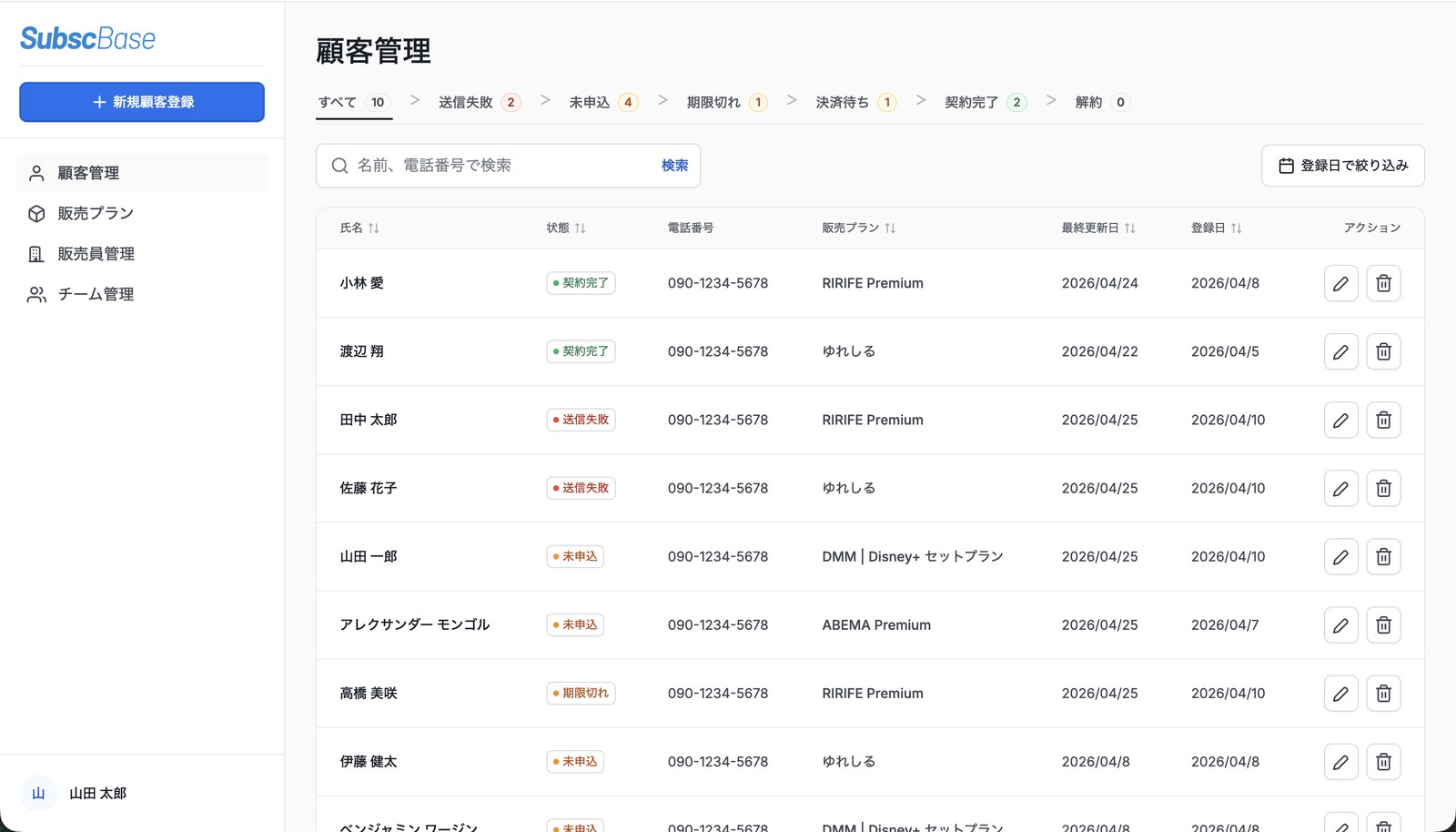
Task: Click the trash icon for 伊藤 健太
Action: [x=1383, y=761]
